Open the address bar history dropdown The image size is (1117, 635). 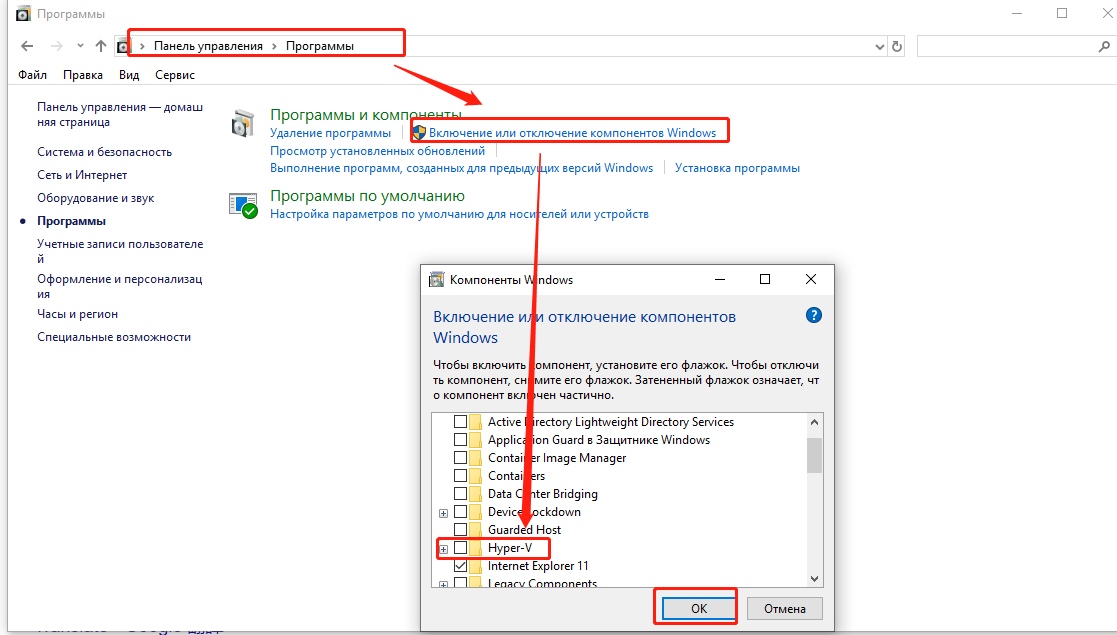[x=879, y=46]
